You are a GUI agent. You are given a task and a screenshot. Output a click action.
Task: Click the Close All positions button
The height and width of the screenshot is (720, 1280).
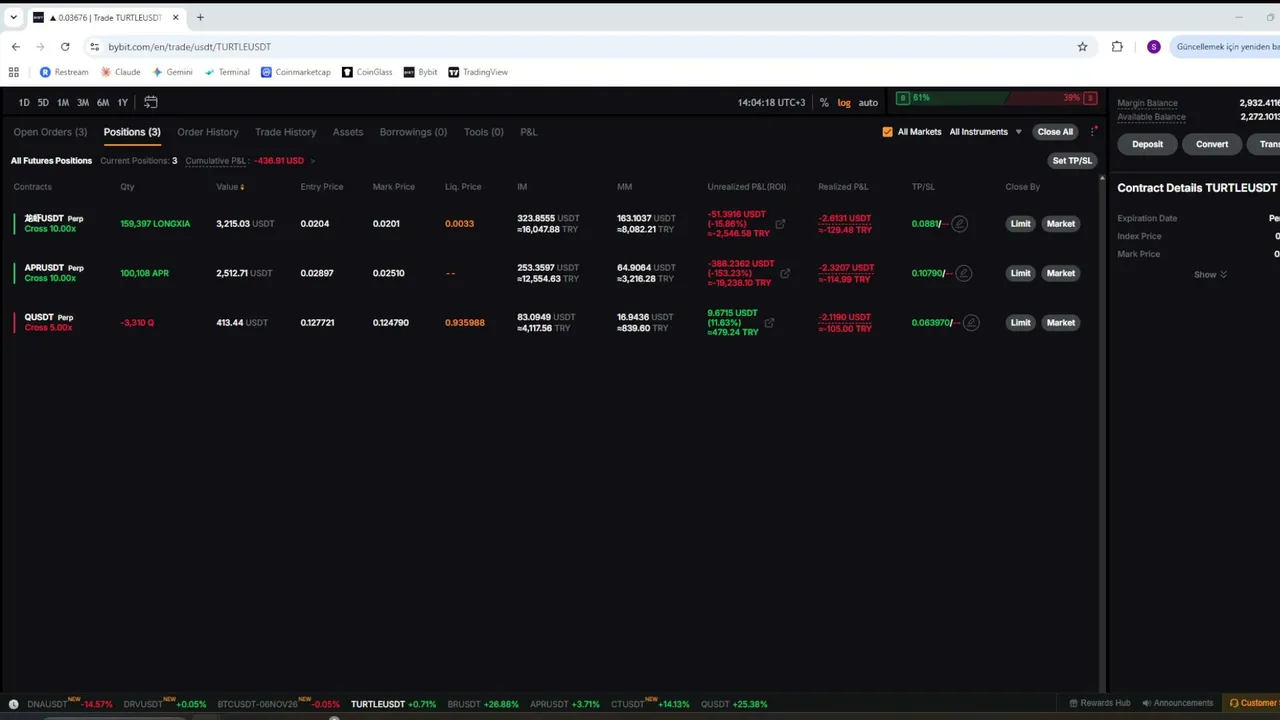(x=1055, y=132)
